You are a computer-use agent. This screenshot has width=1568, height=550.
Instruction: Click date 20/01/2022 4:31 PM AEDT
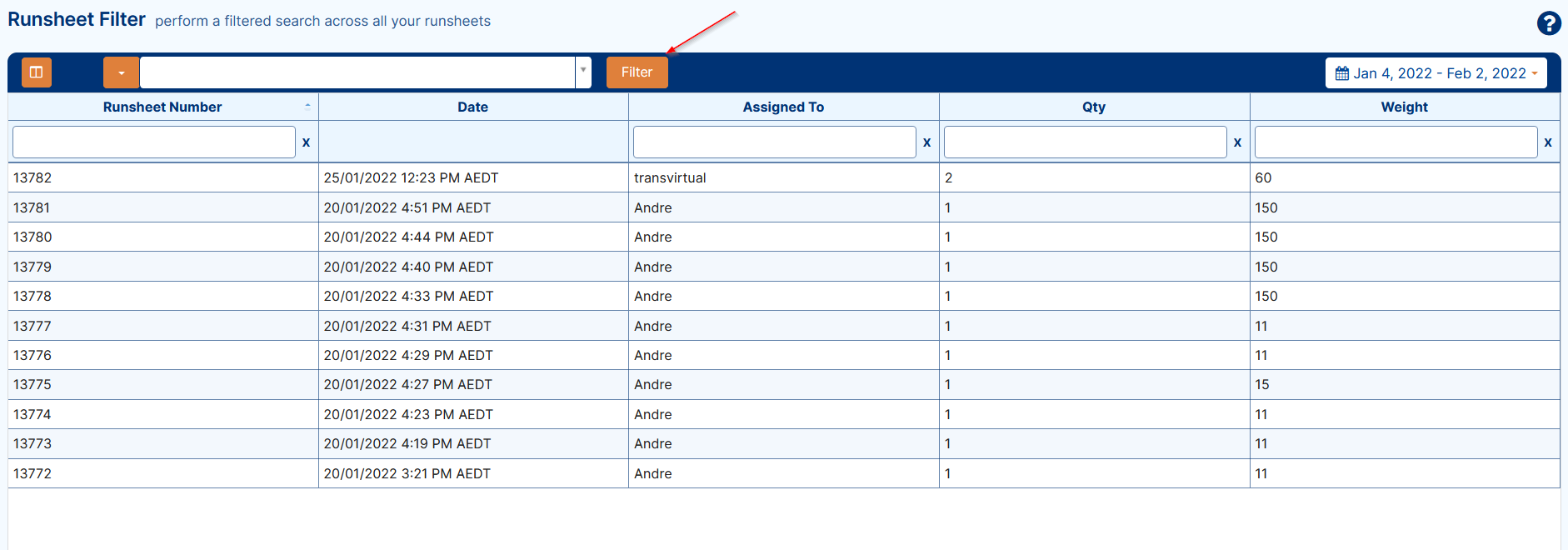click(x=407, y=326)
